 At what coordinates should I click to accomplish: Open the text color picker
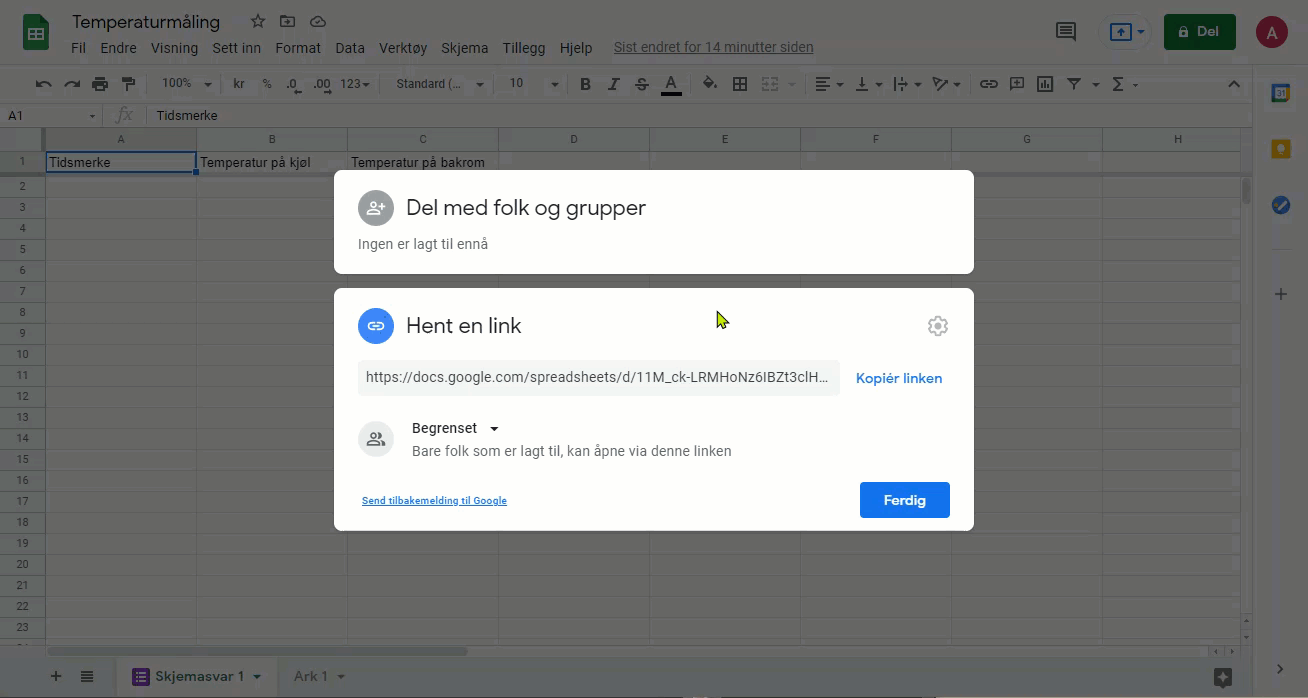pos(671,85)
